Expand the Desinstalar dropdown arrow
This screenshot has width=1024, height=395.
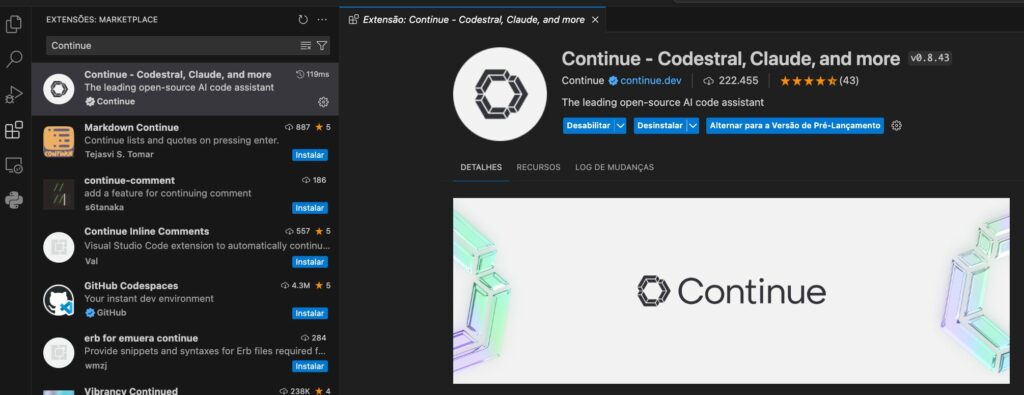coord(693,125)
